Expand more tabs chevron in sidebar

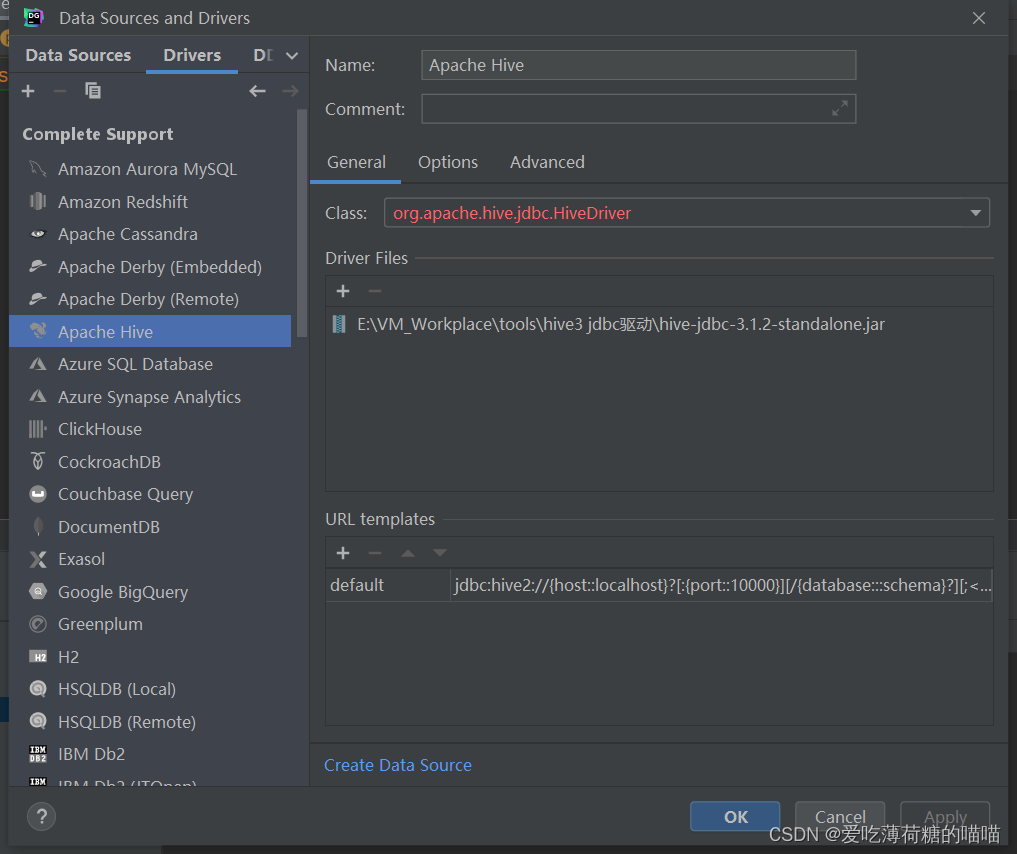tap(292, 56)
